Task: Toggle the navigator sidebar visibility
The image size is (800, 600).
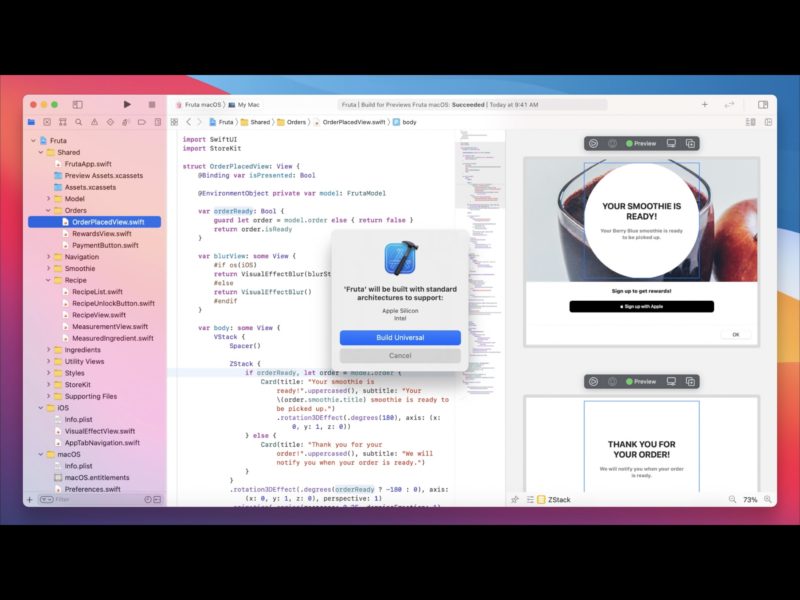Action: 78,105
